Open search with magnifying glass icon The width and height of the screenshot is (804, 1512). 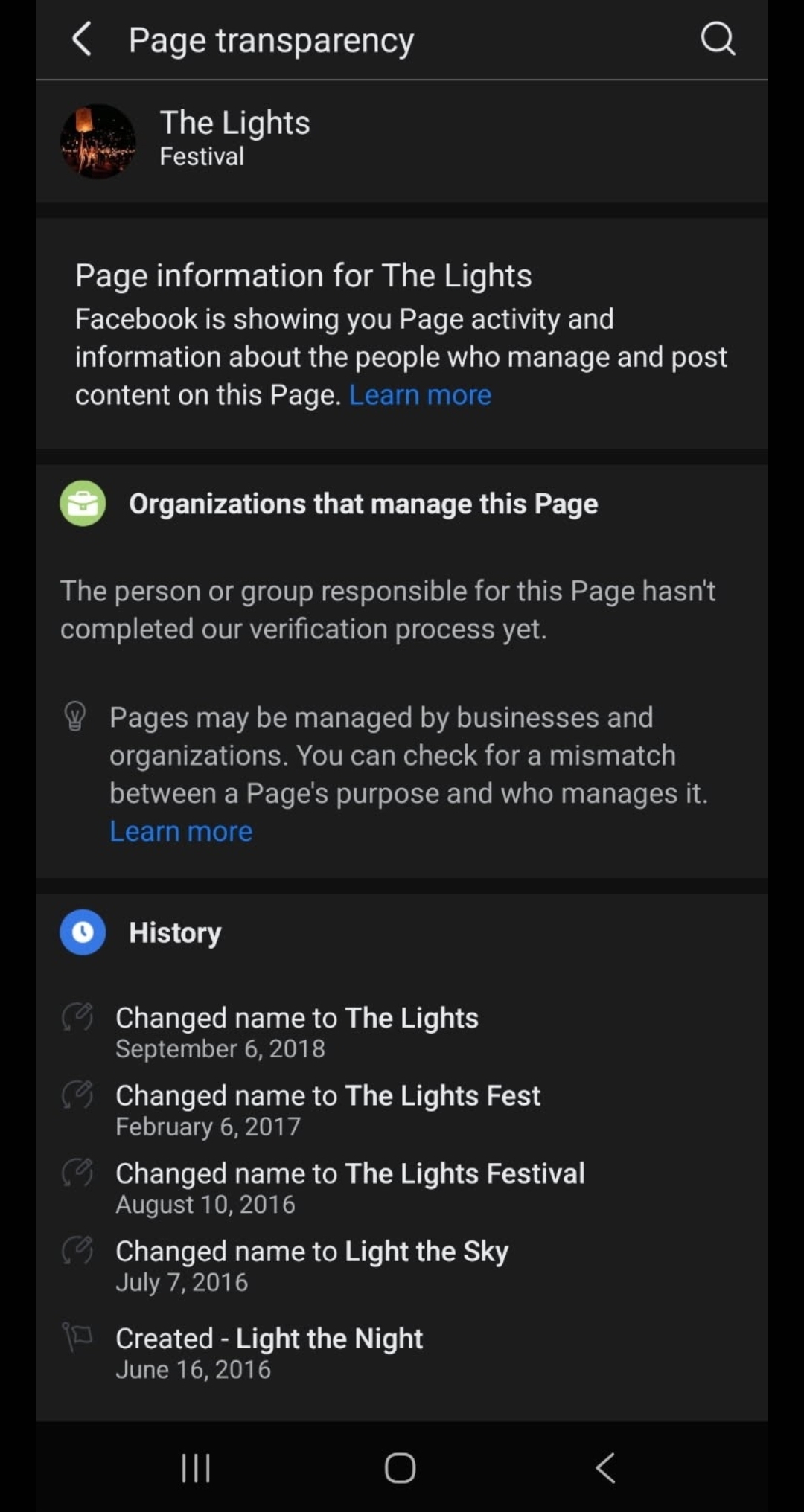718,39
